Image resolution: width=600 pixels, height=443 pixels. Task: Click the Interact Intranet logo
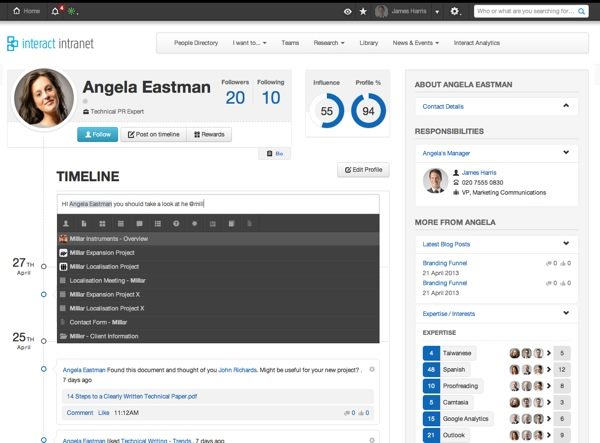[50, 43]
